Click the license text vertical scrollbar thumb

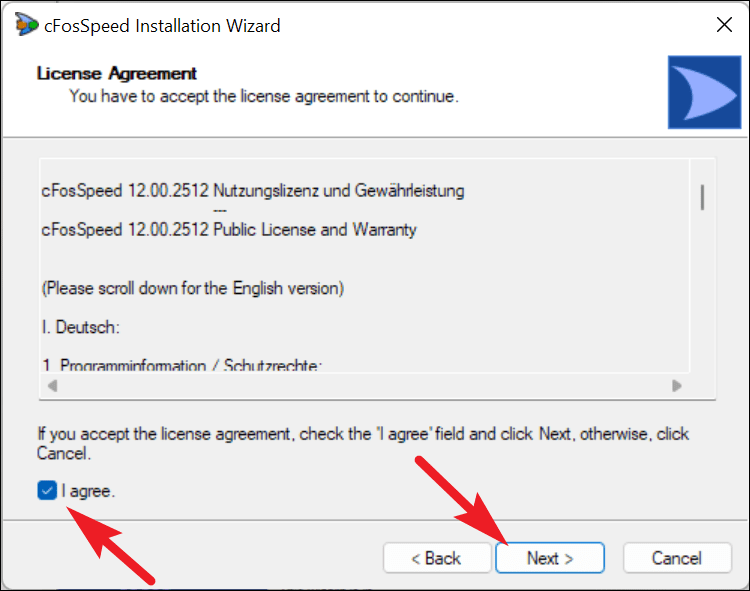[x=702, y=197]
